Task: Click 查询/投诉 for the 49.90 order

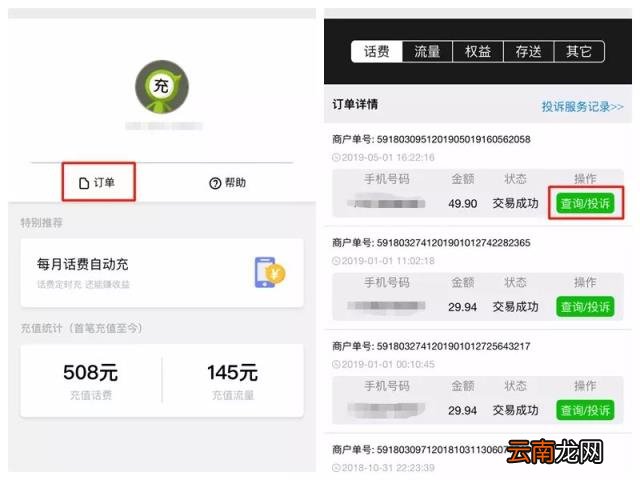Action: (585, 203)
